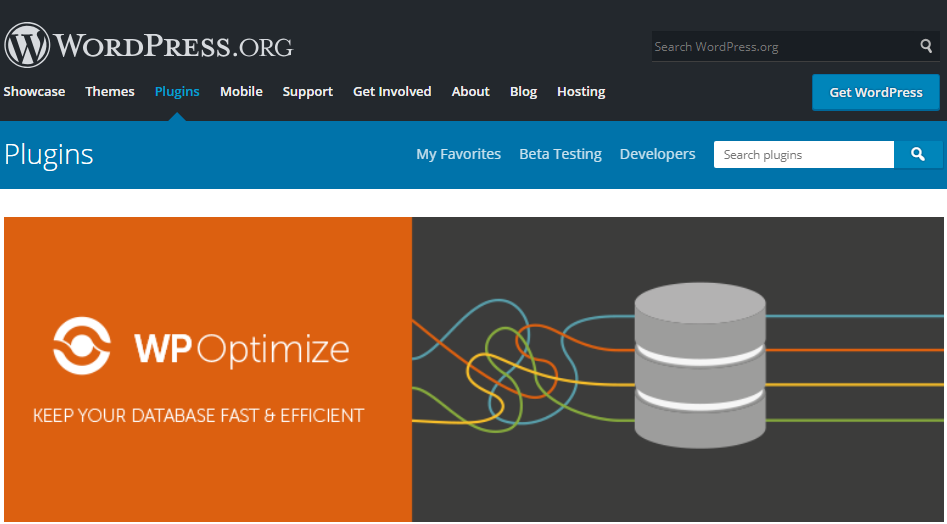This screenshot has height=524, width=947.
Task: Click the WordPress.org wordmark text
Action: [174, 45]
